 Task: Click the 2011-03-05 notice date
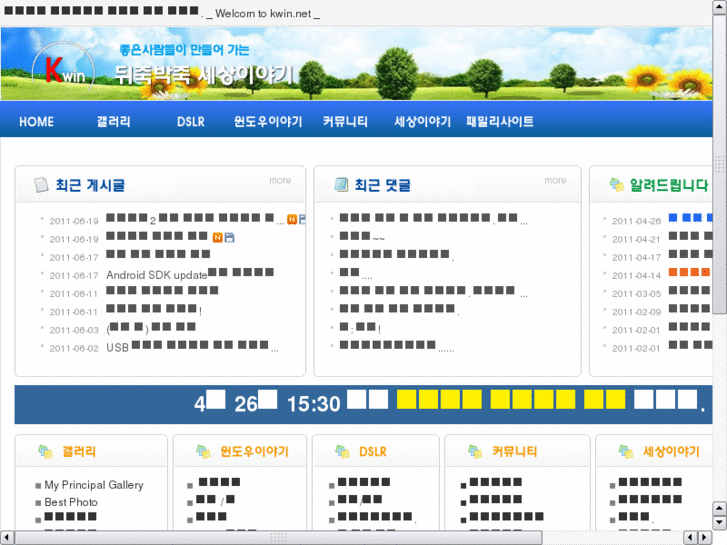coord(636,294)
